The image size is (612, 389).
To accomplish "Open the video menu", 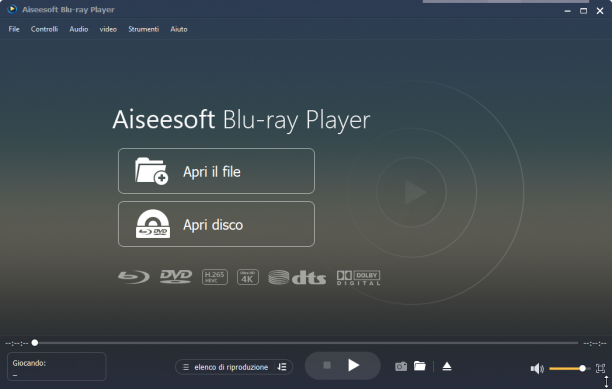I will click(x=108, y=29).
